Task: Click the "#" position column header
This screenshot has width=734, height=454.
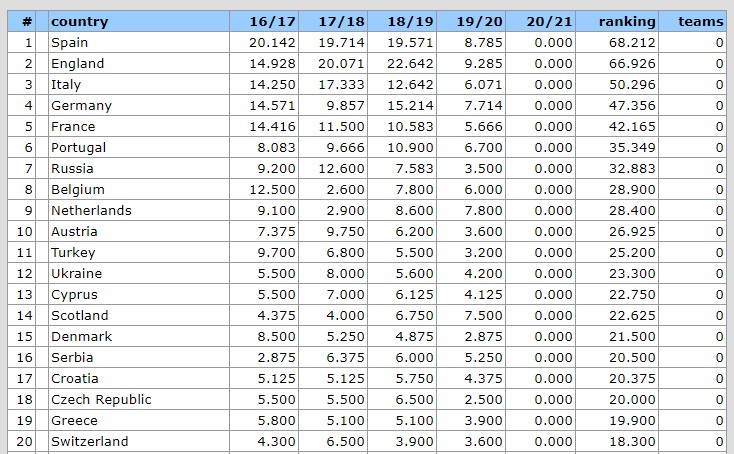Action: click(x=27, y=21)
